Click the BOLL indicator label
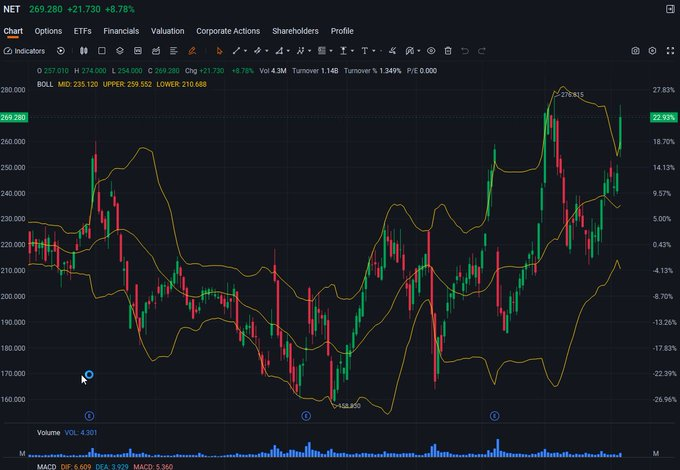Screen dimensions: 680x470 click(45, 84)
